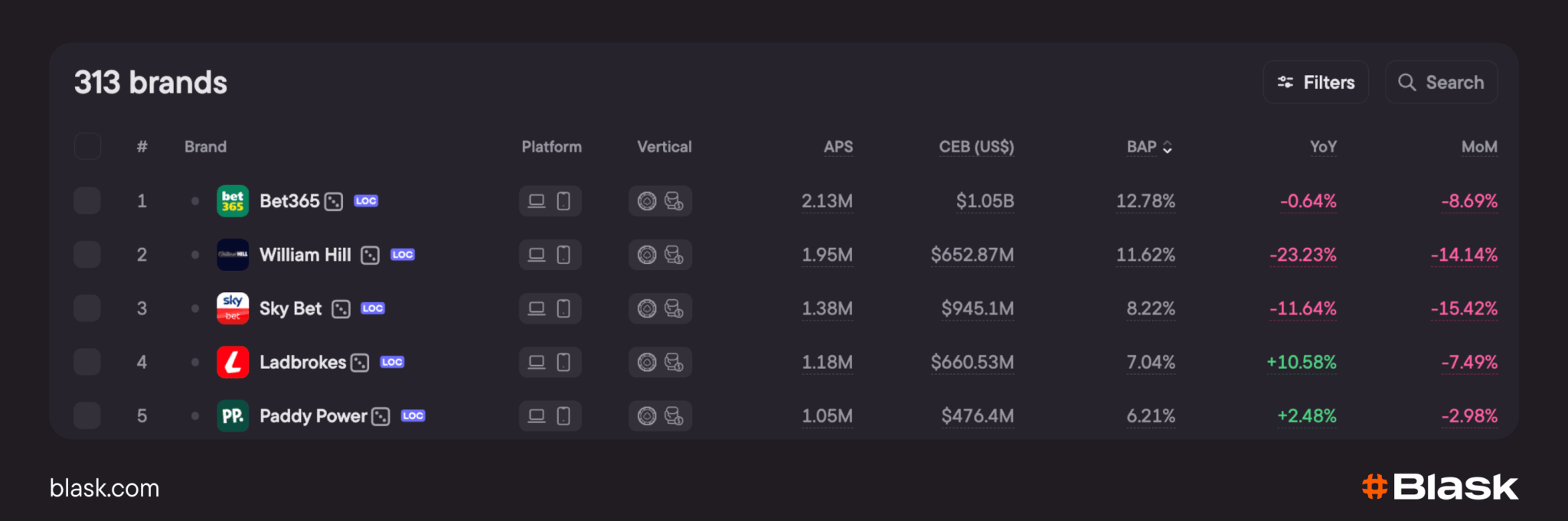The width and height of the screenshot is (1568, 521).
Task: Check the Bet365 row checkbox
Action: coord(87,201)
